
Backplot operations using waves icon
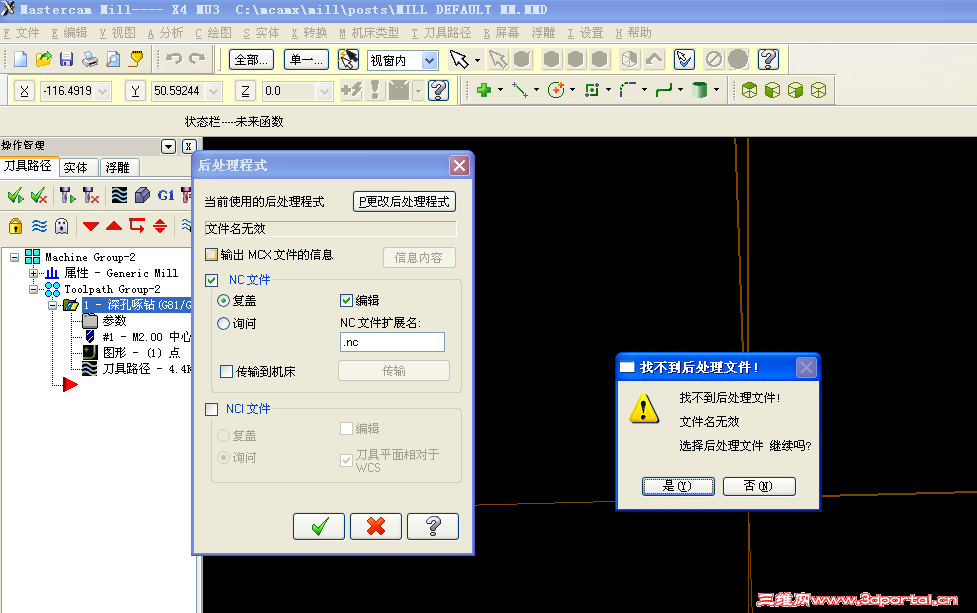coord(119,195)
